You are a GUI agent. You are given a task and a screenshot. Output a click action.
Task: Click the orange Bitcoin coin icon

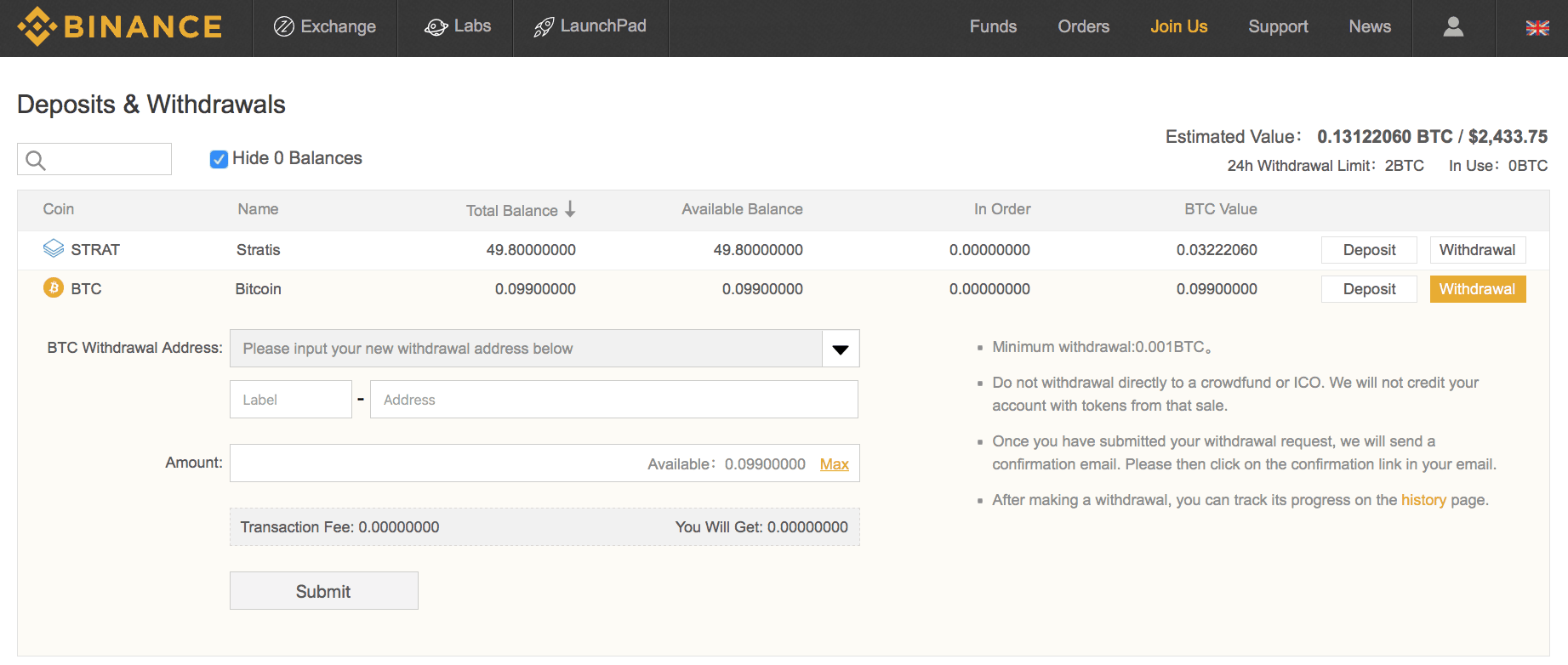(x=54, y=288)
